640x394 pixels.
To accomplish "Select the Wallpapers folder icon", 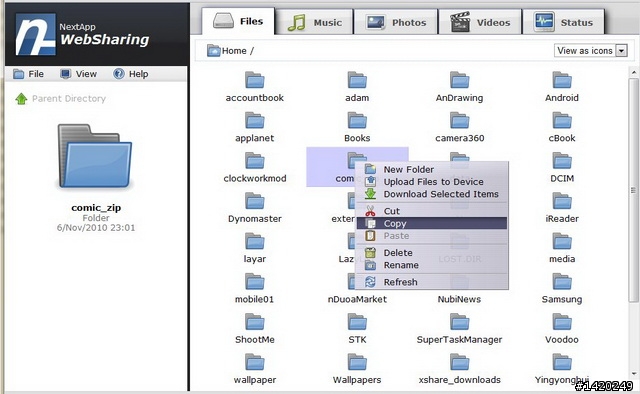I will 357,363.
